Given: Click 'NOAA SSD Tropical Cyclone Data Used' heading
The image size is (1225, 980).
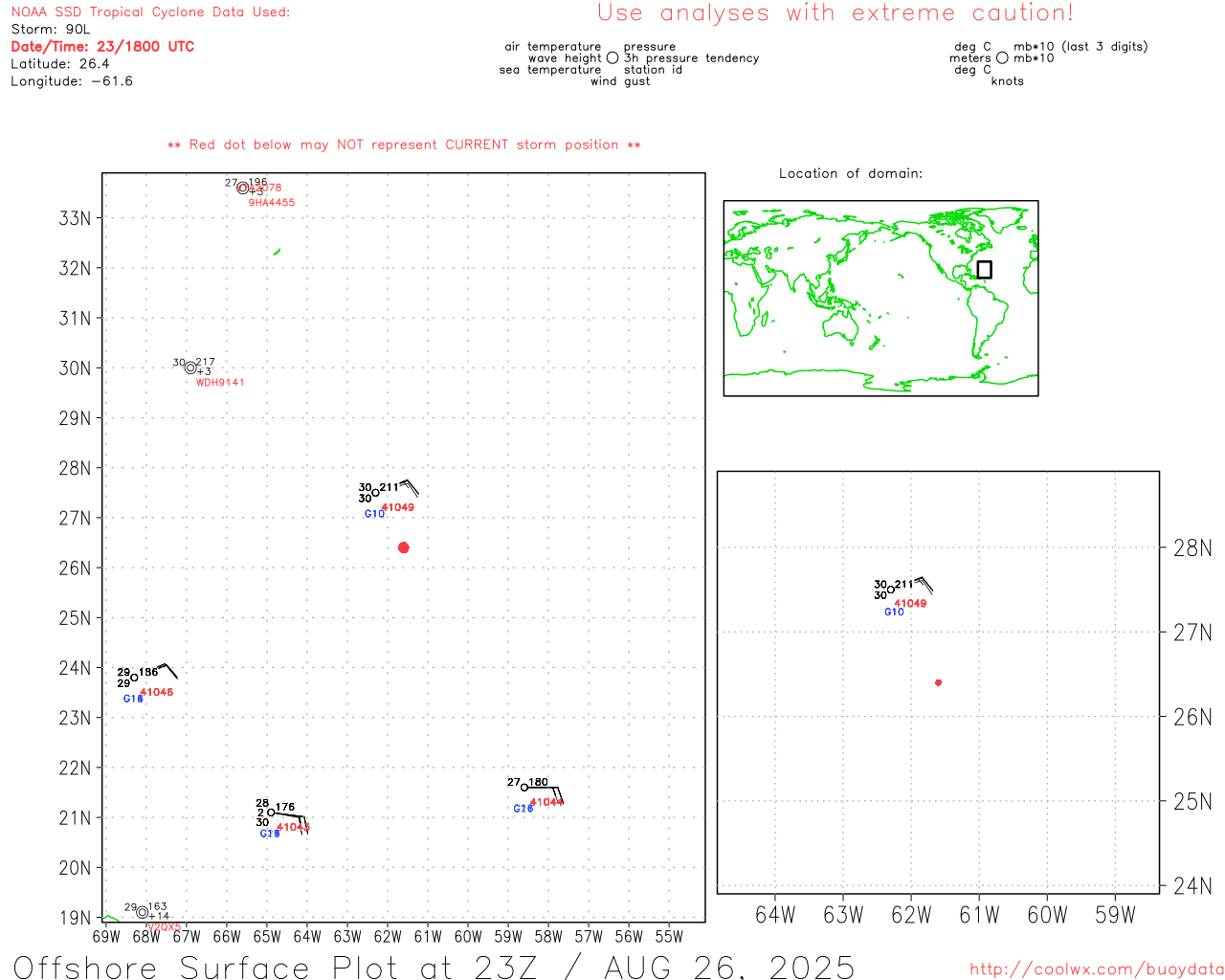Looking at the screenshot, I should click(150, 12).
